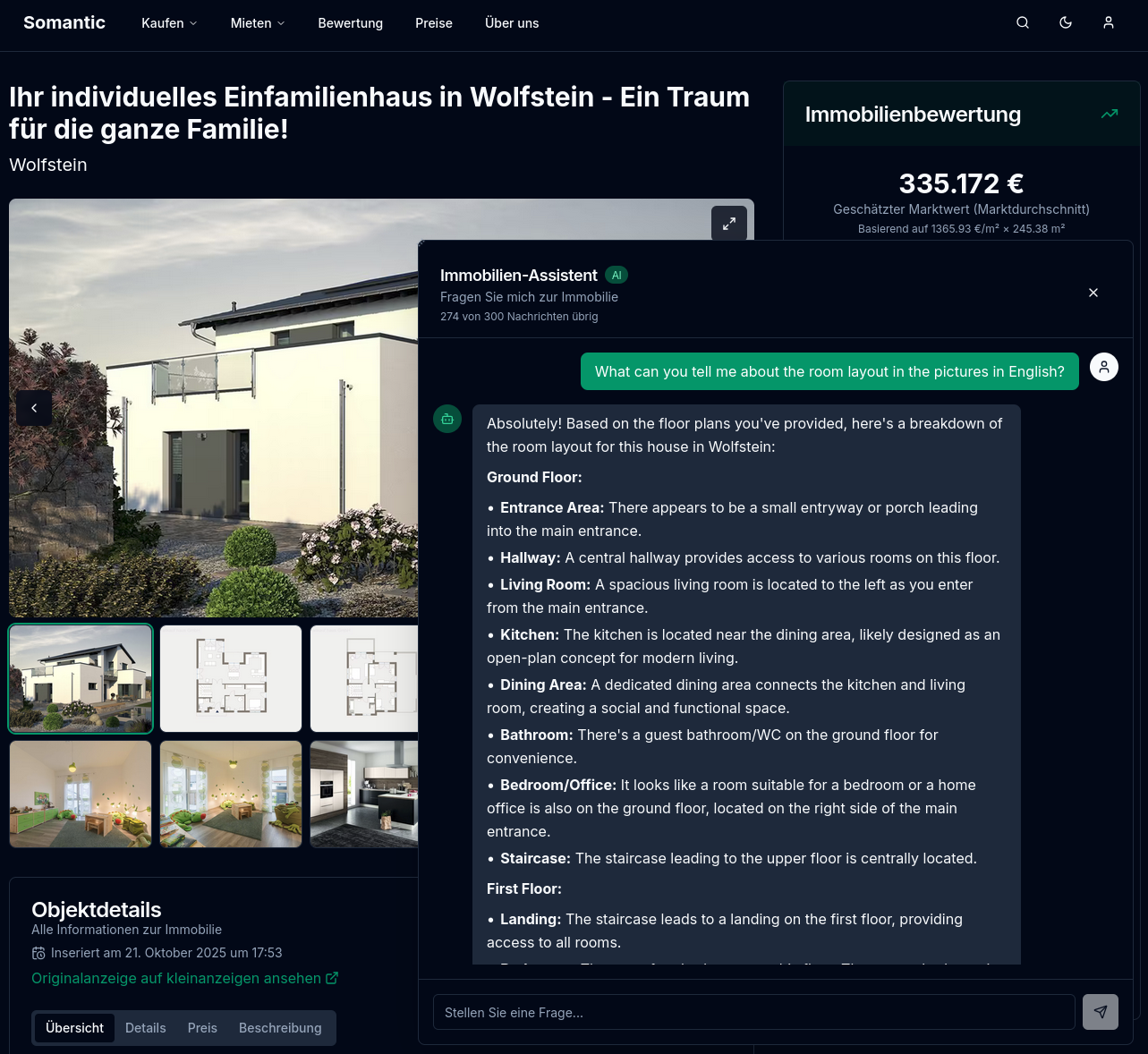1148x1054 pixels.
Task: Select the Preis tab
Action: tap(202, 1028)
